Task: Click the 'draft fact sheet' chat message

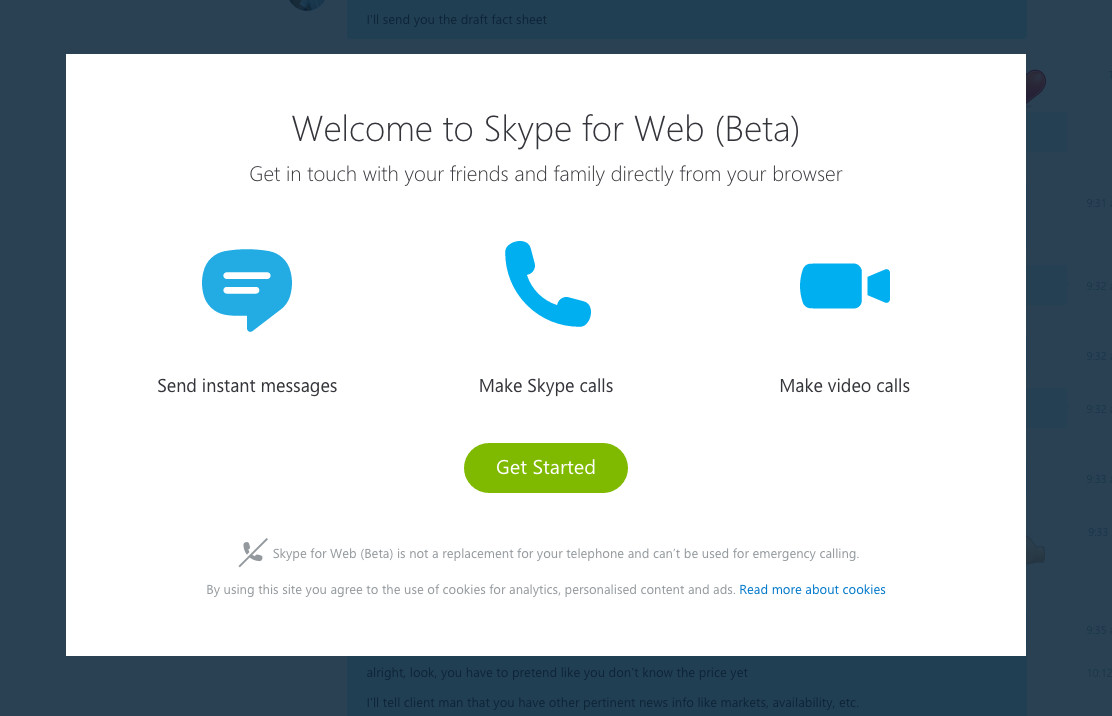Action: pyautogui.click(x=457, y=20)
